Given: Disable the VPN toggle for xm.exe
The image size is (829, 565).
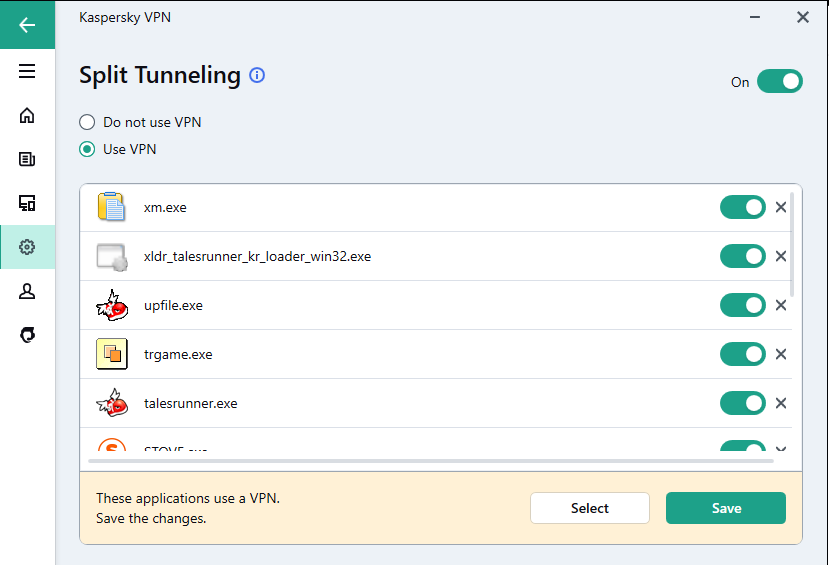Looking at the screenshot, I should click(x=742, y=207).
